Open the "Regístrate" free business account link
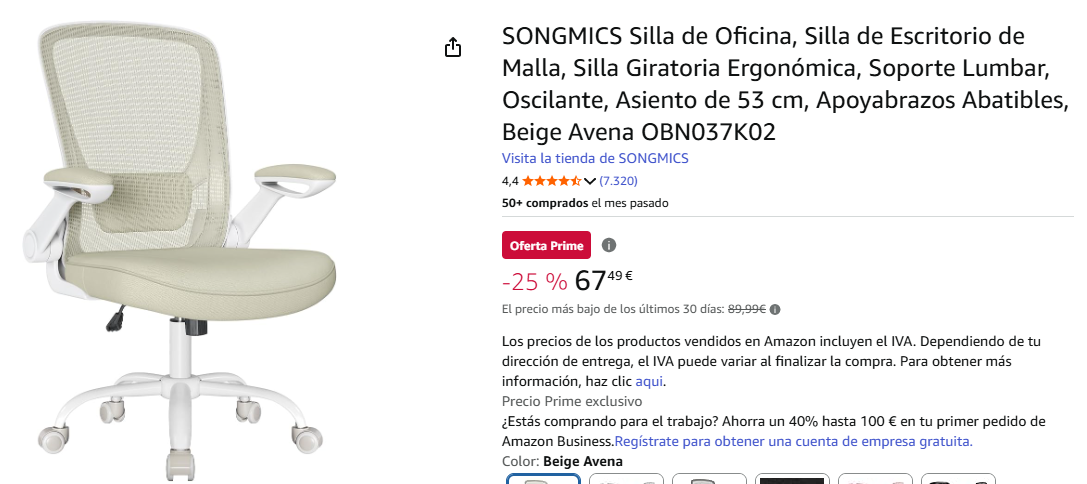 tap(793, 441)
